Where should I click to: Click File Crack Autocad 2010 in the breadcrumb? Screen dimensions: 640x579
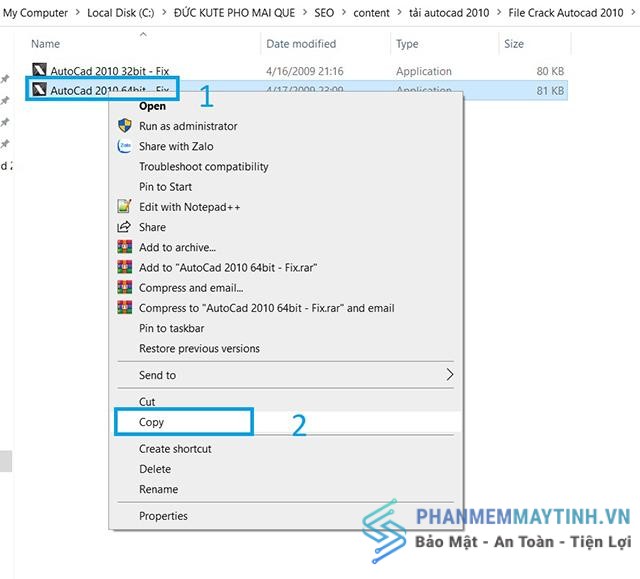coord(566,13)
